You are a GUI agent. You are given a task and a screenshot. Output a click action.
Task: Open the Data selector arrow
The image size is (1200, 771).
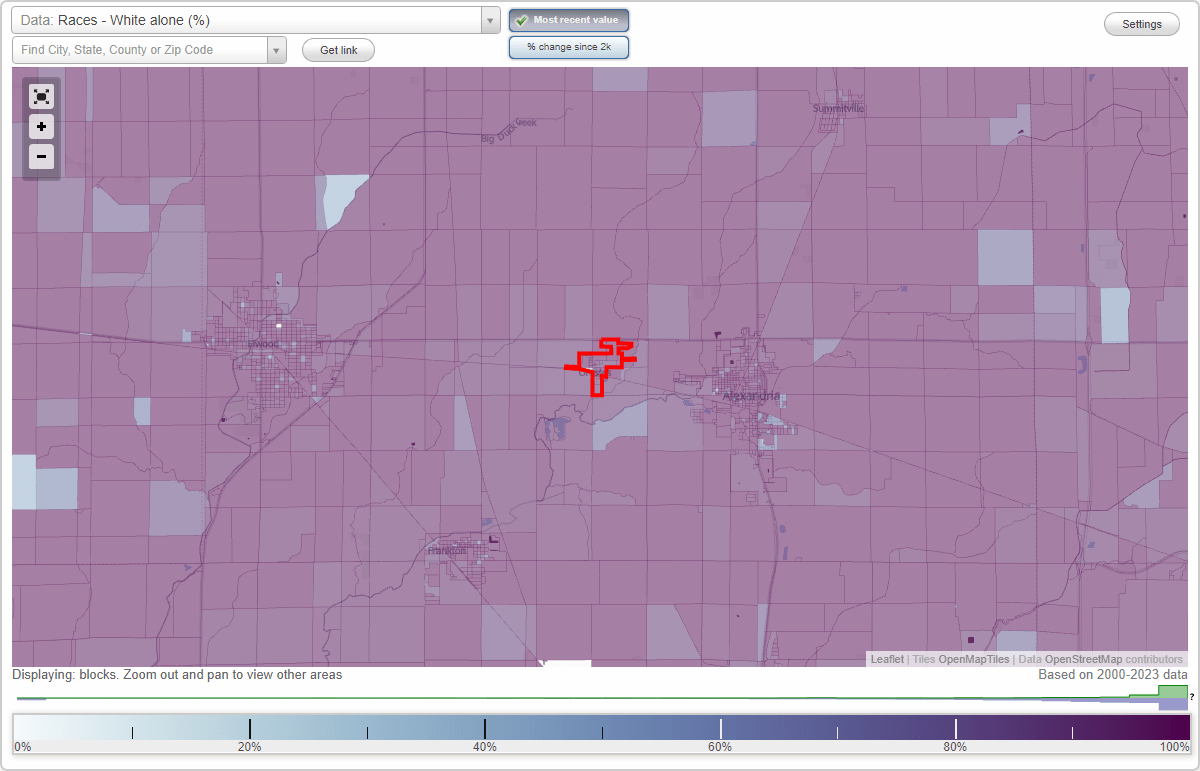point(489,19)
